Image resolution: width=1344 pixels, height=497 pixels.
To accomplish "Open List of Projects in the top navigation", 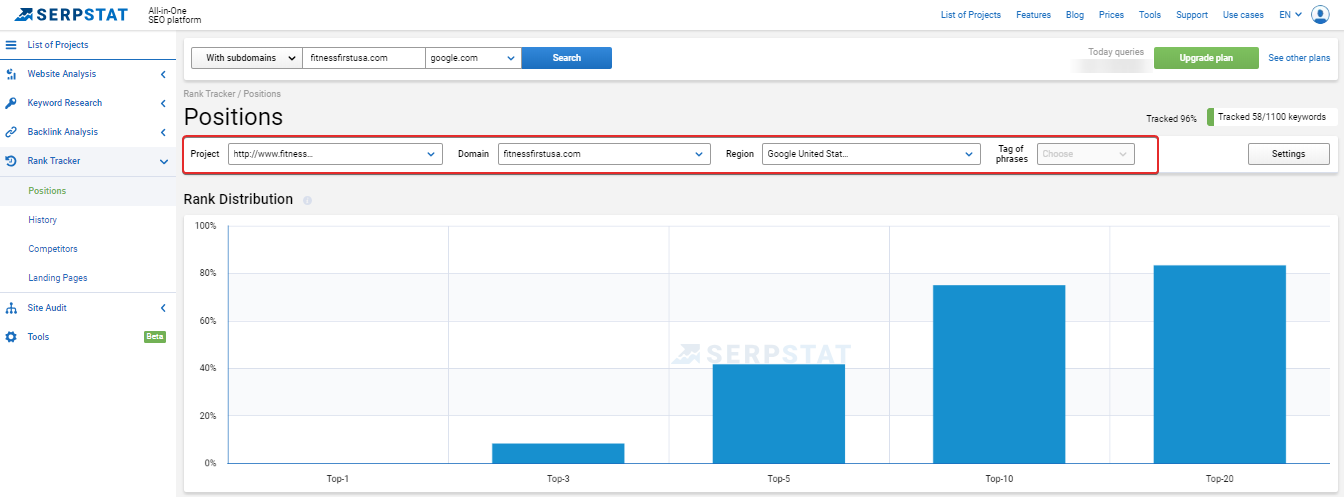I will click(971, 15).
